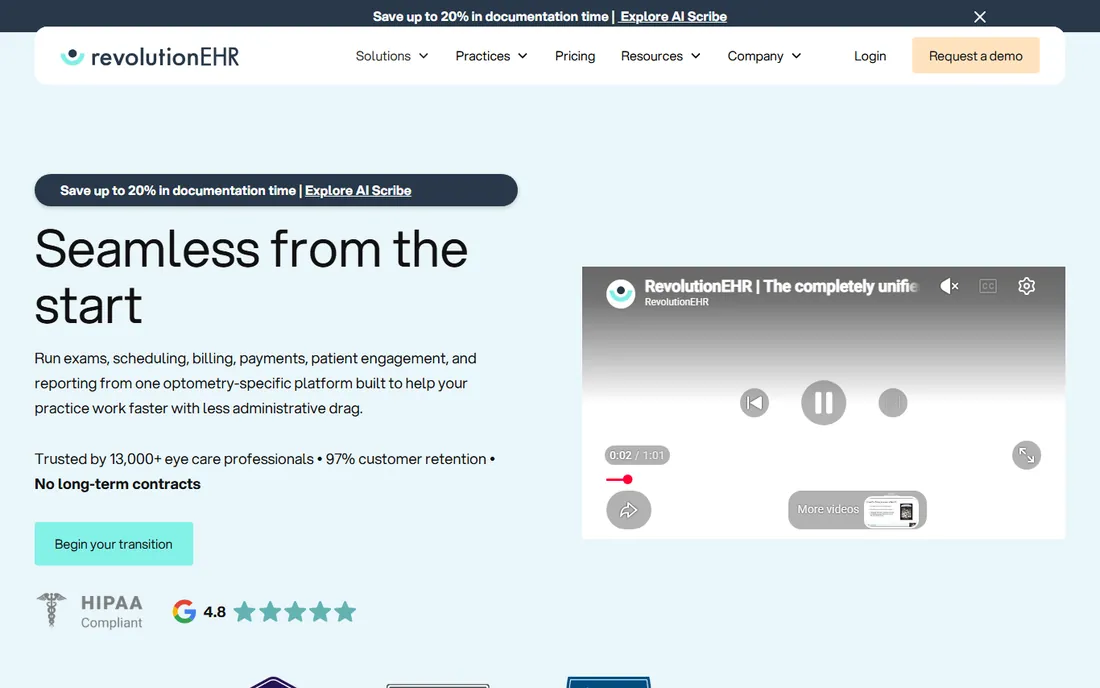Expand the Resources dropdown menu
This screenshot has width=1100, height=688.
coord(660,56)
